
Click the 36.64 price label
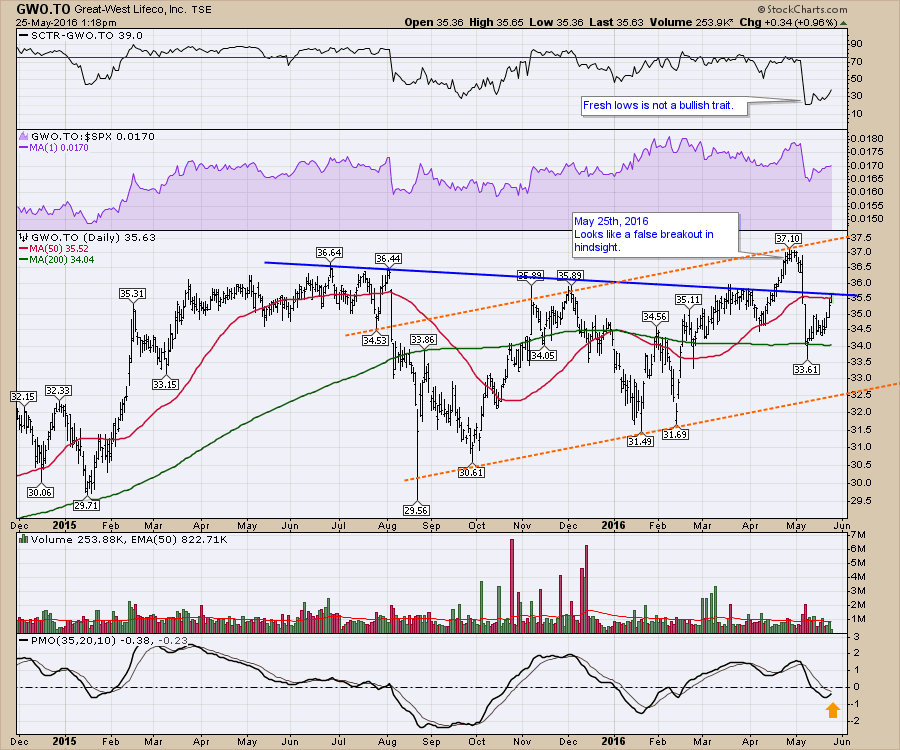(329, 252)
